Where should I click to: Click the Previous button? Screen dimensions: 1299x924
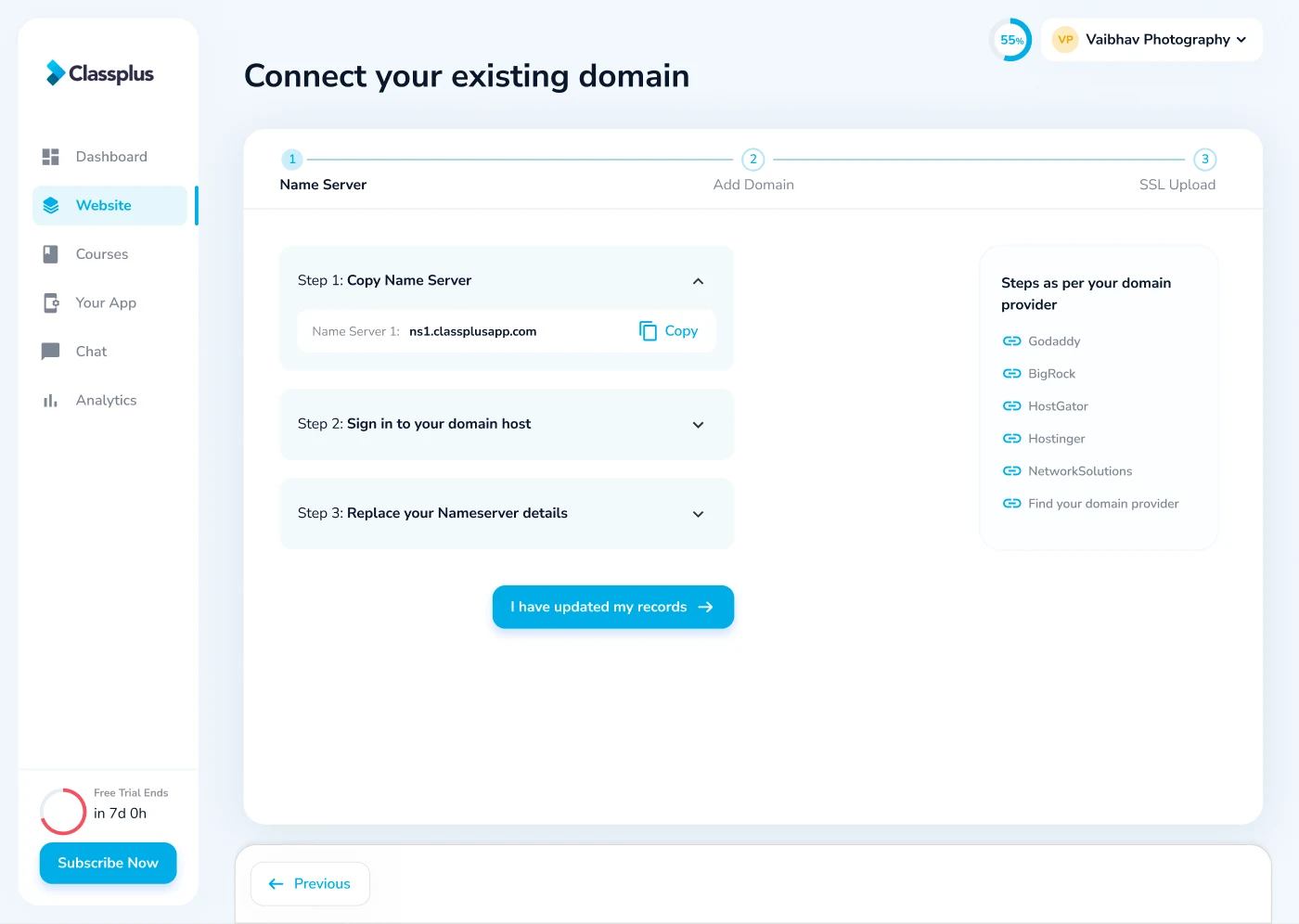(x=310, y=884)
